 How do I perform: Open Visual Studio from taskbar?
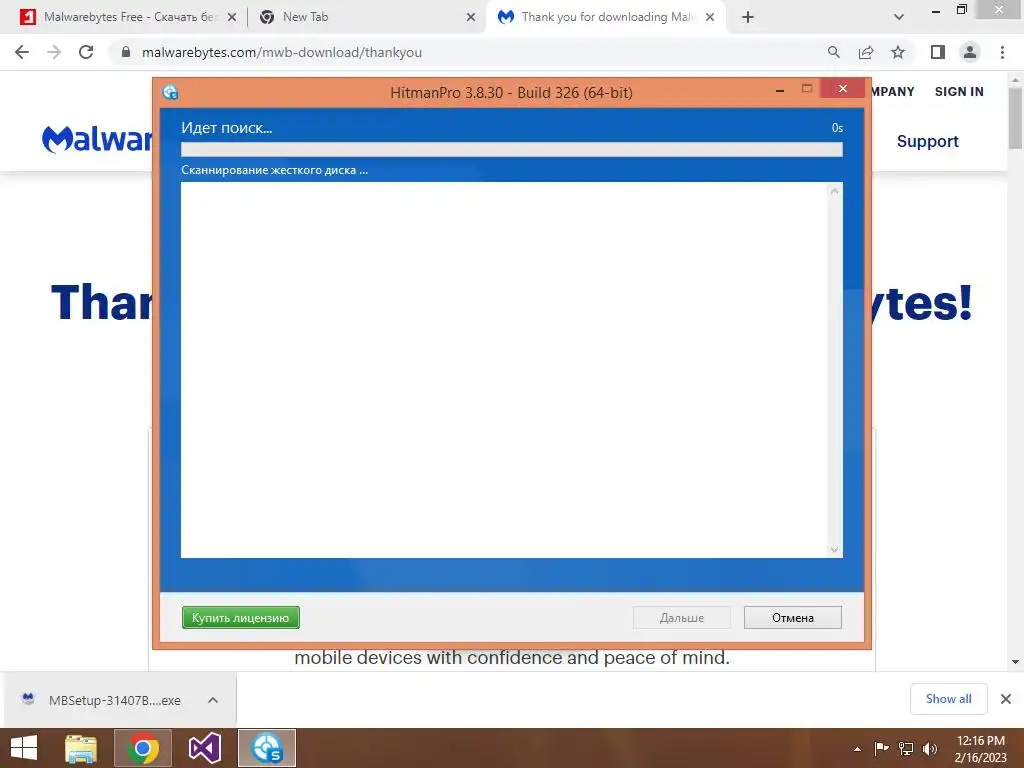pyautogui.click(x=204, y=748)
